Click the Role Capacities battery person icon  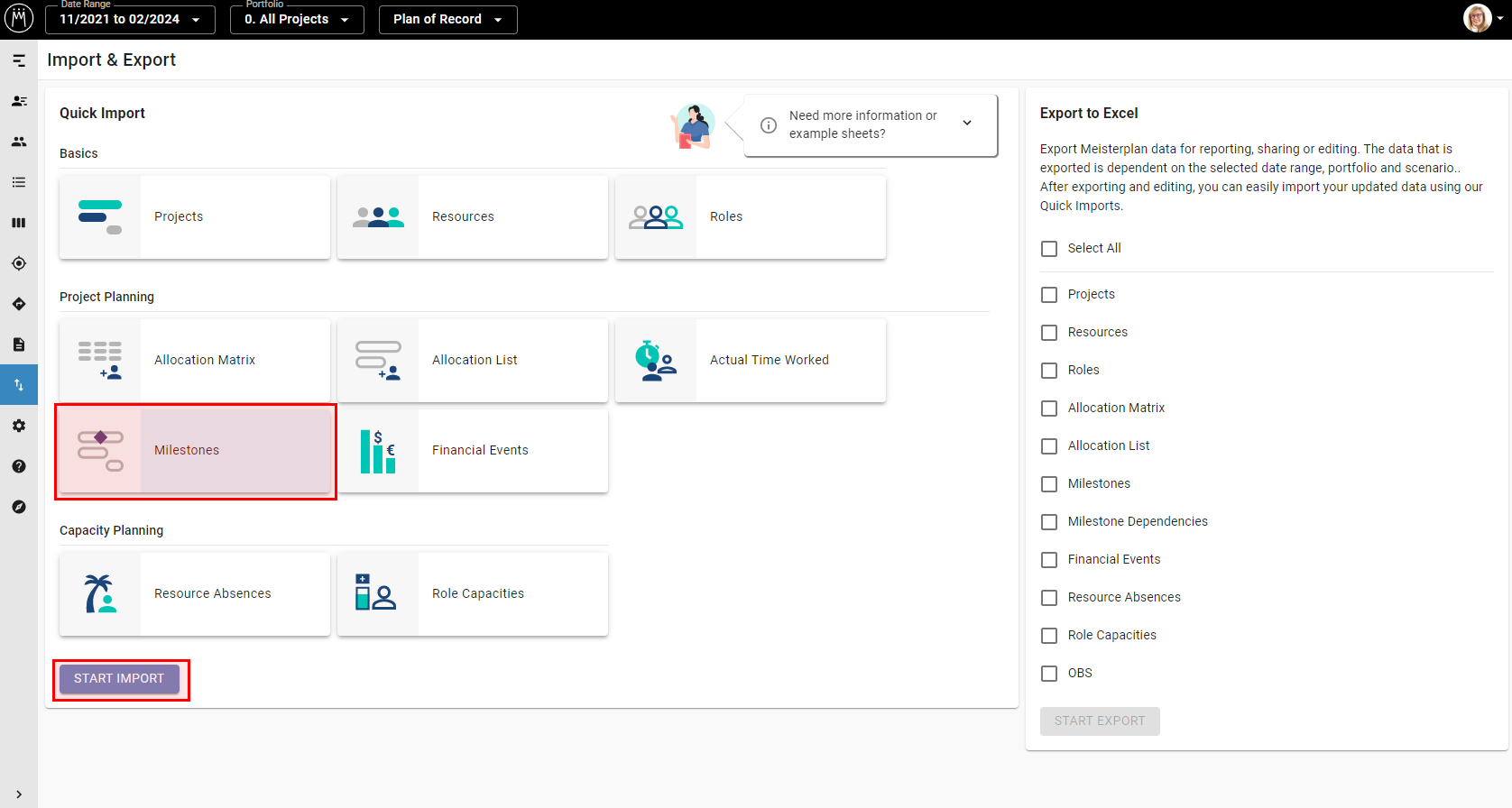pyautogui.click(x=375, y=592)
